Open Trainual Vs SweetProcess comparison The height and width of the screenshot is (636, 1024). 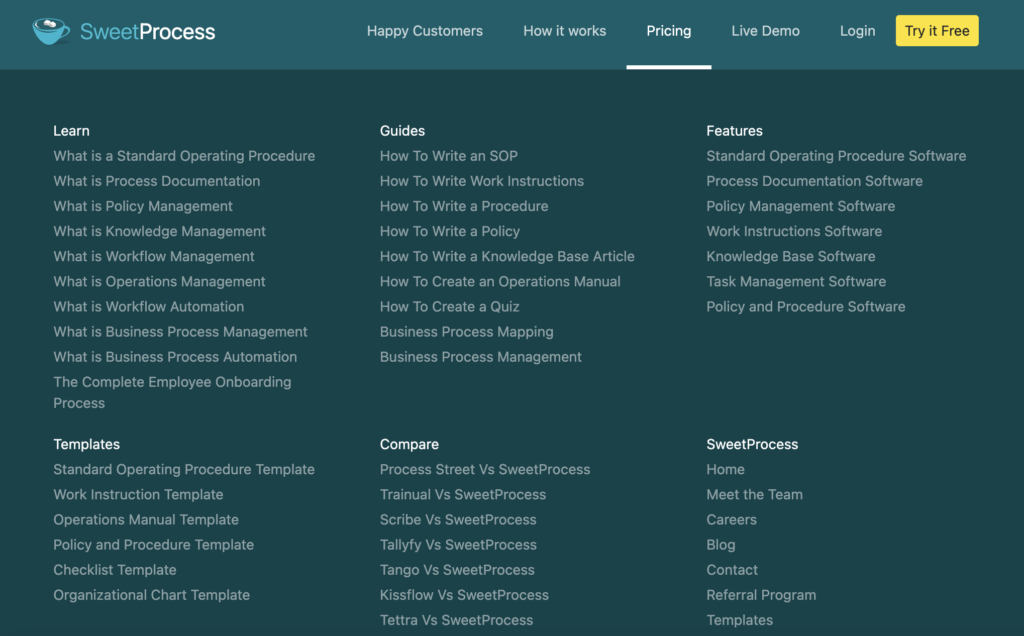[462, 495]
